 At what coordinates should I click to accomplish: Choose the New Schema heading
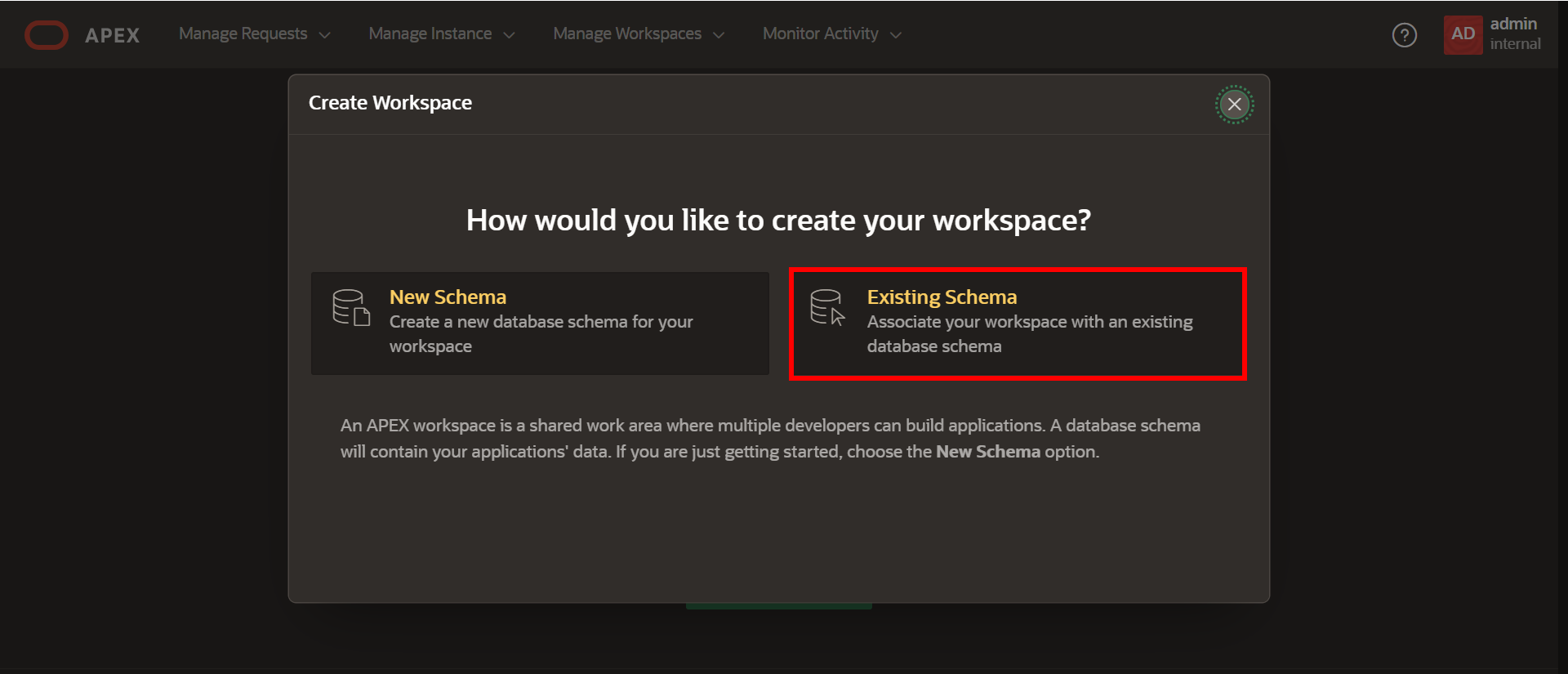click(x=448, y=297)
